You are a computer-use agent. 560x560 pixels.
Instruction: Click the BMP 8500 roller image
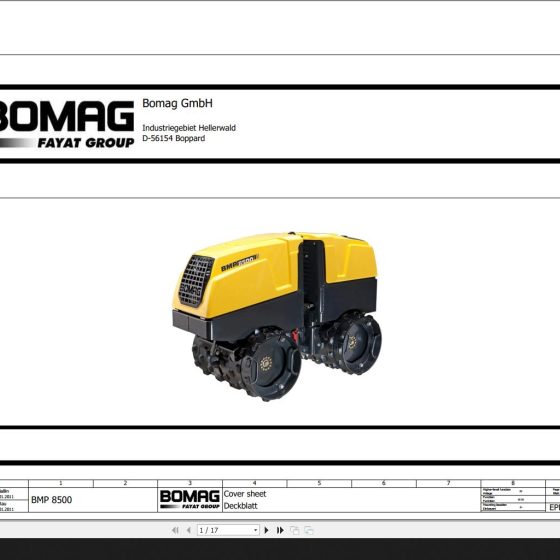point(277,316)
